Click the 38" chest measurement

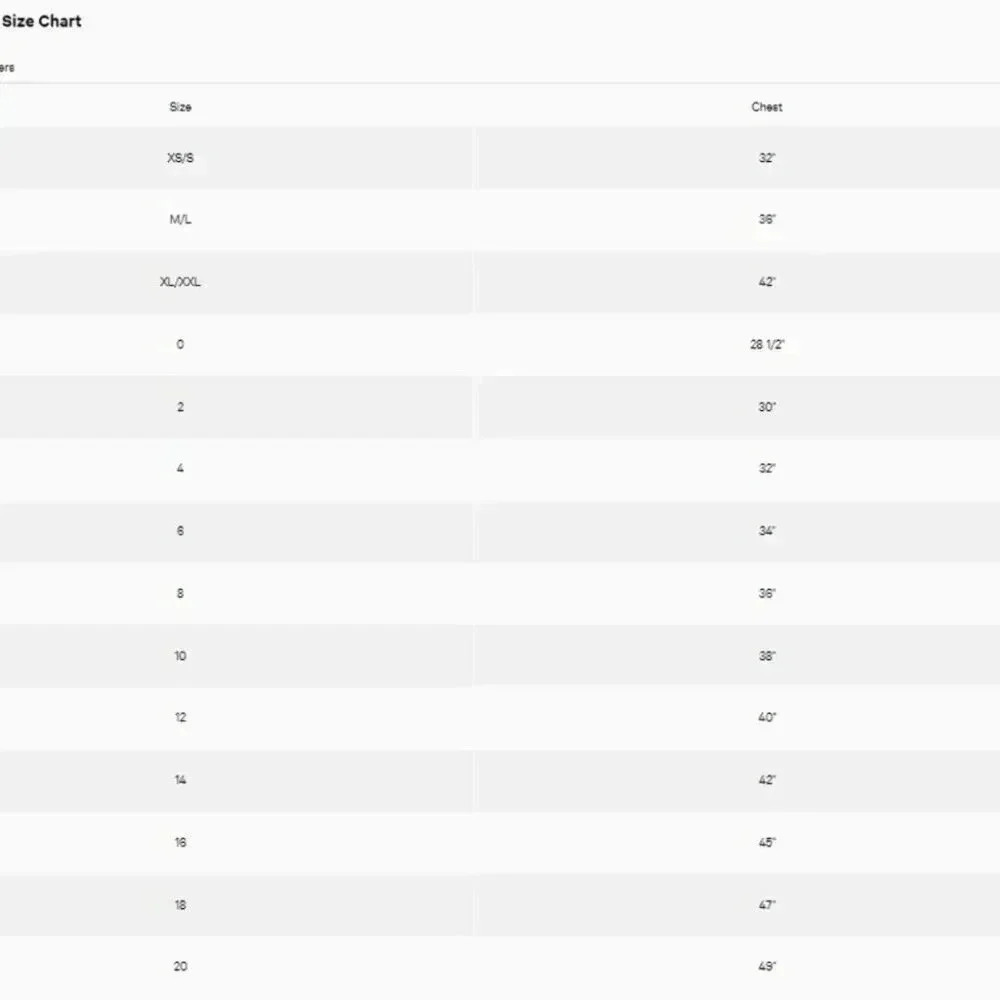767,656
